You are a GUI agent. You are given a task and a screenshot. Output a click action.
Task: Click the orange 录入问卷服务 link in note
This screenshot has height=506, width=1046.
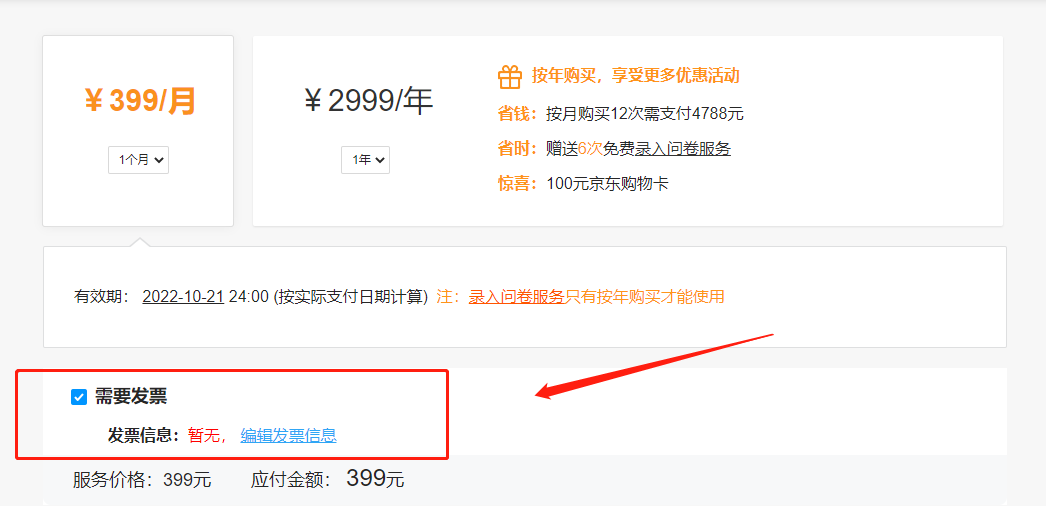(517, 297)
